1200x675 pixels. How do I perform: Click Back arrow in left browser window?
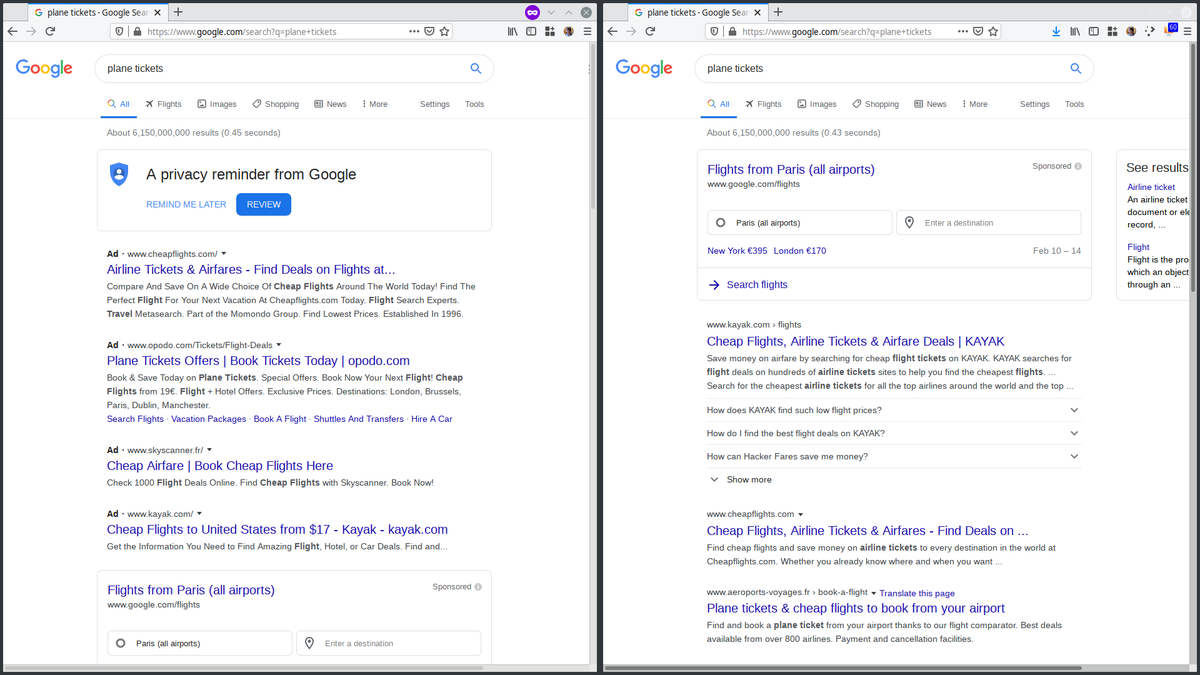click(12, 31)
